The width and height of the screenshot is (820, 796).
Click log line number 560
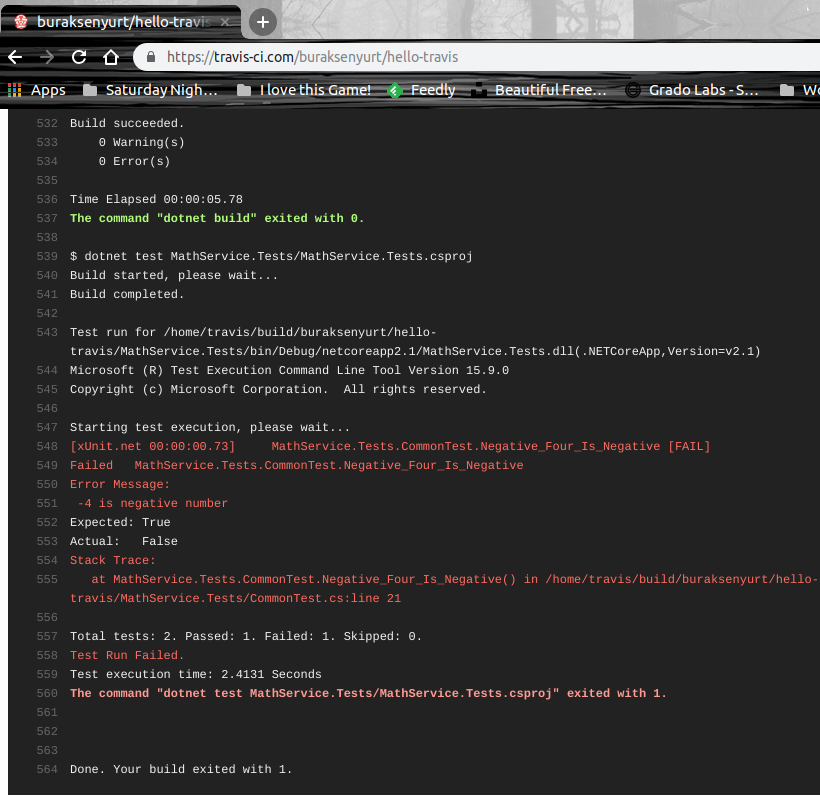click(47, 693)
